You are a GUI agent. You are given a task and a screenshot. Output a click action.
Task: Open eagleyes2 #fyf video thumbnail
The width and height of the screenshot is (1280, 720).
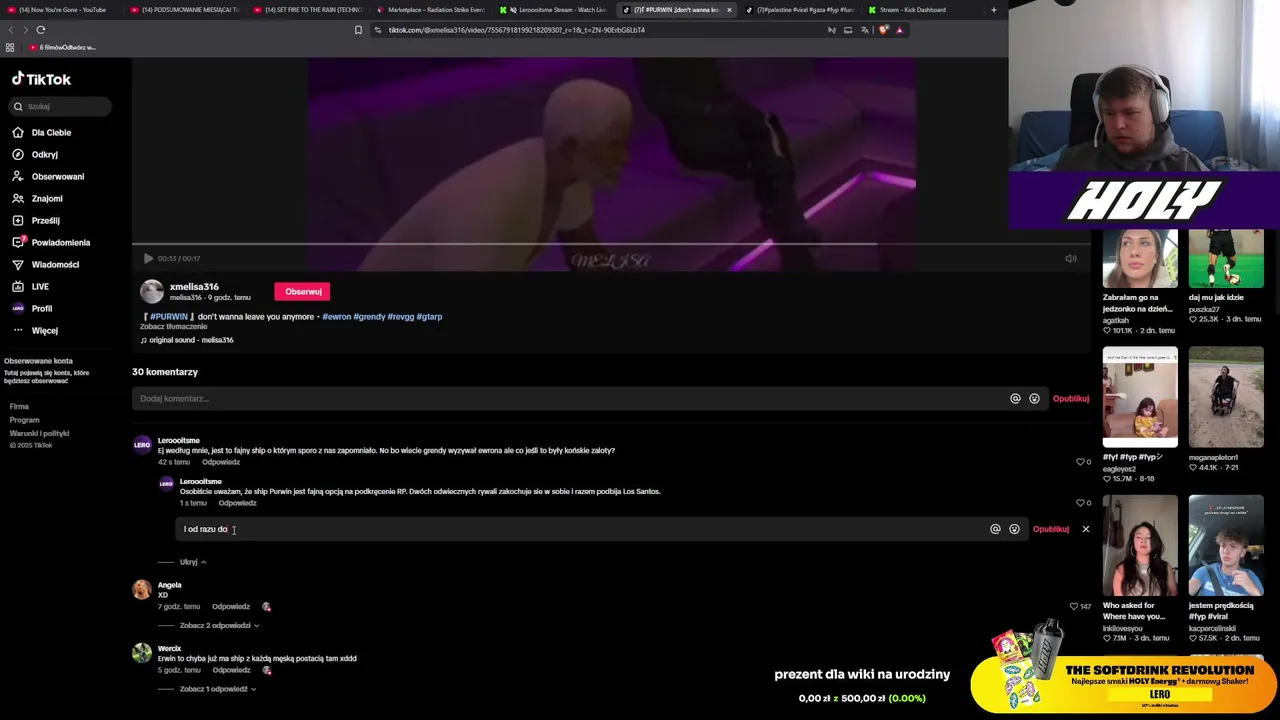[1140, 397]
